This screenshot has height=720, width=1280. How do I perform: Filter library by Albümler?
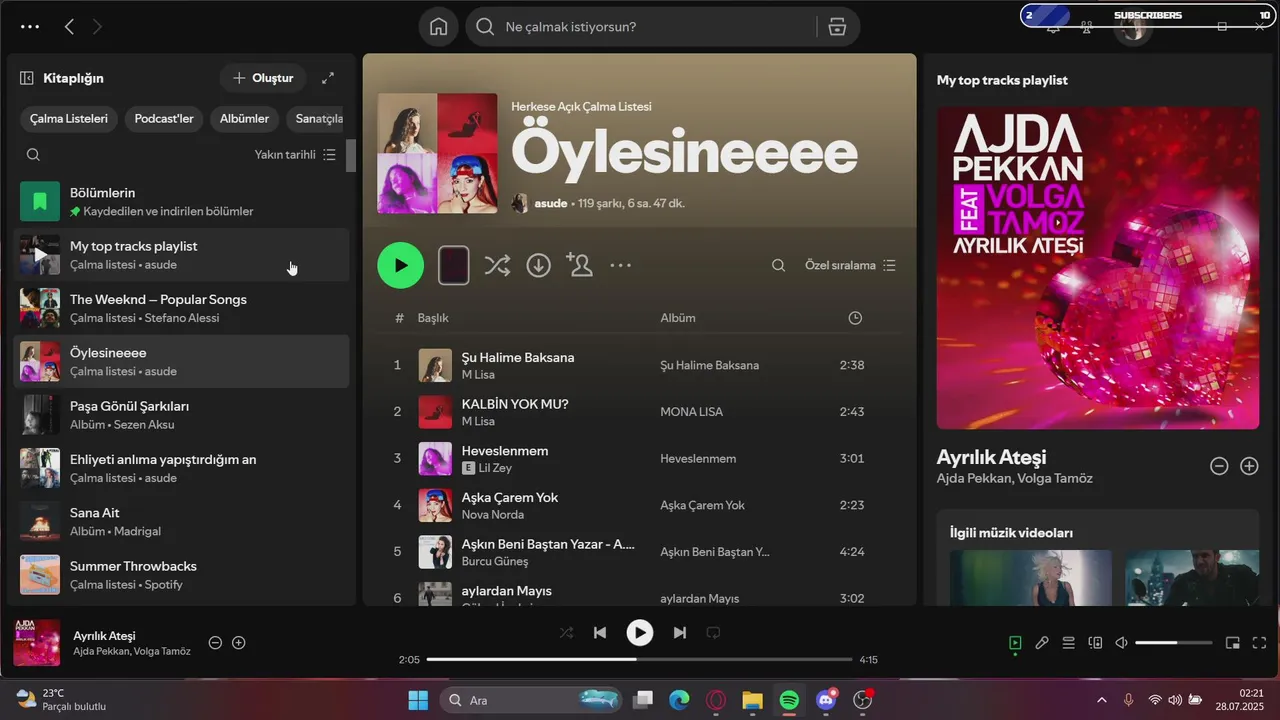(244, 118)
